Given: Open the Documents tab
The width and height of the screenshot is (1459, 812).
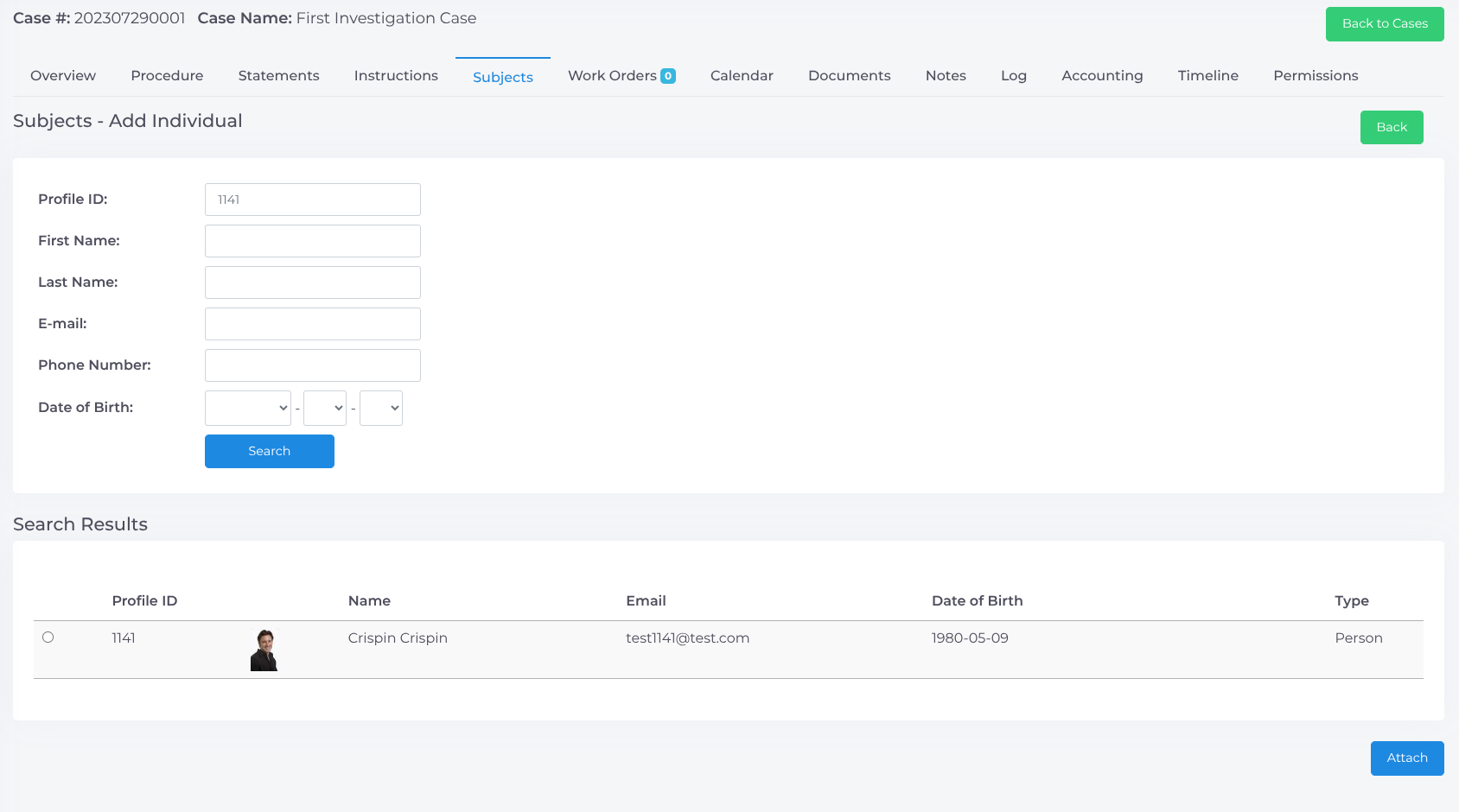Looking at the screenshot, I should 850,76.
